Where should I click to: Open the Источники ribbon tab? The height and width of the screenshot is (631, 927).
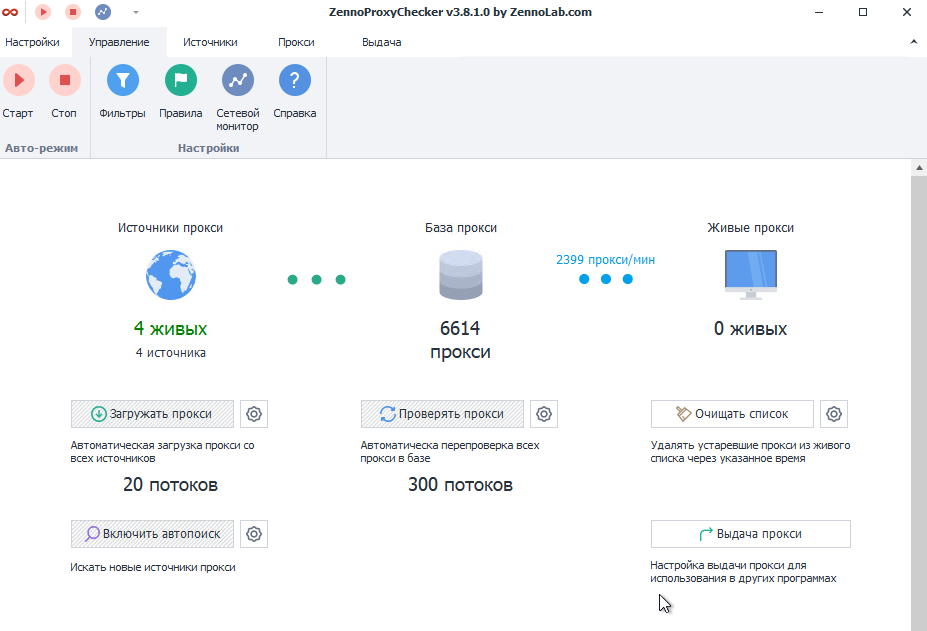point(210,42)
